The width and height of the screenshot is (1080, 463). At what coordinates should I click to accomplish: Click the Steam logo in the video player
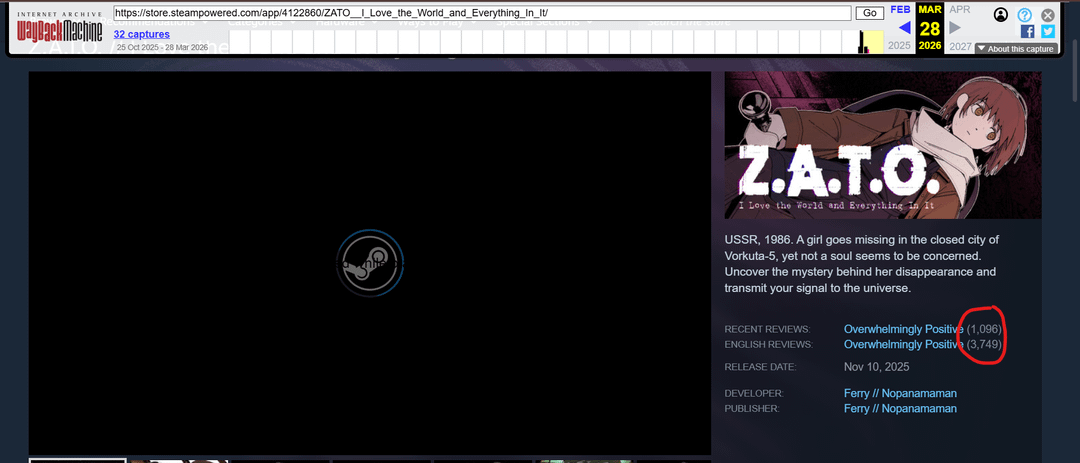[x=369, y=264]
